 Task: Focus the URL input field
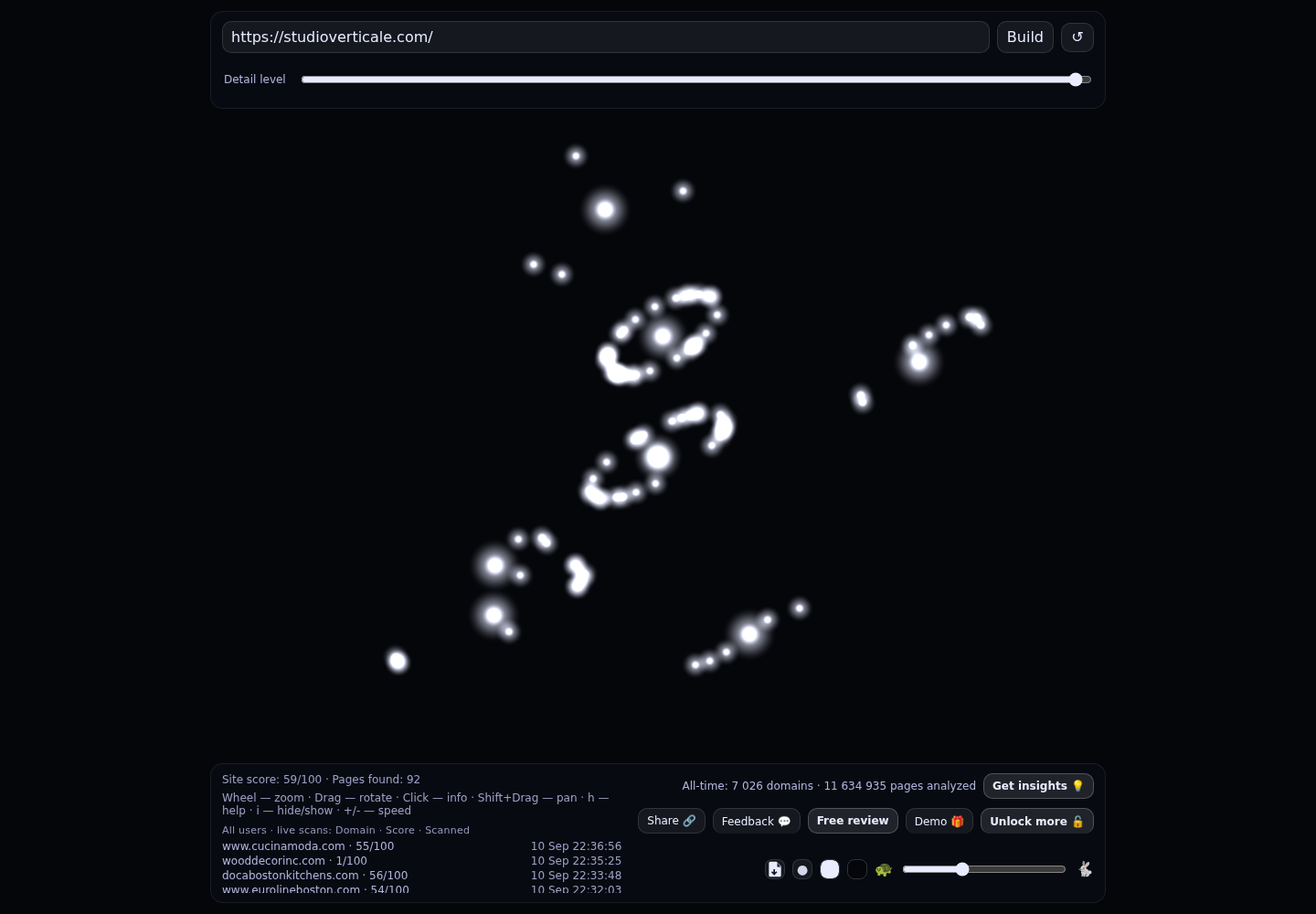point(606,37)
